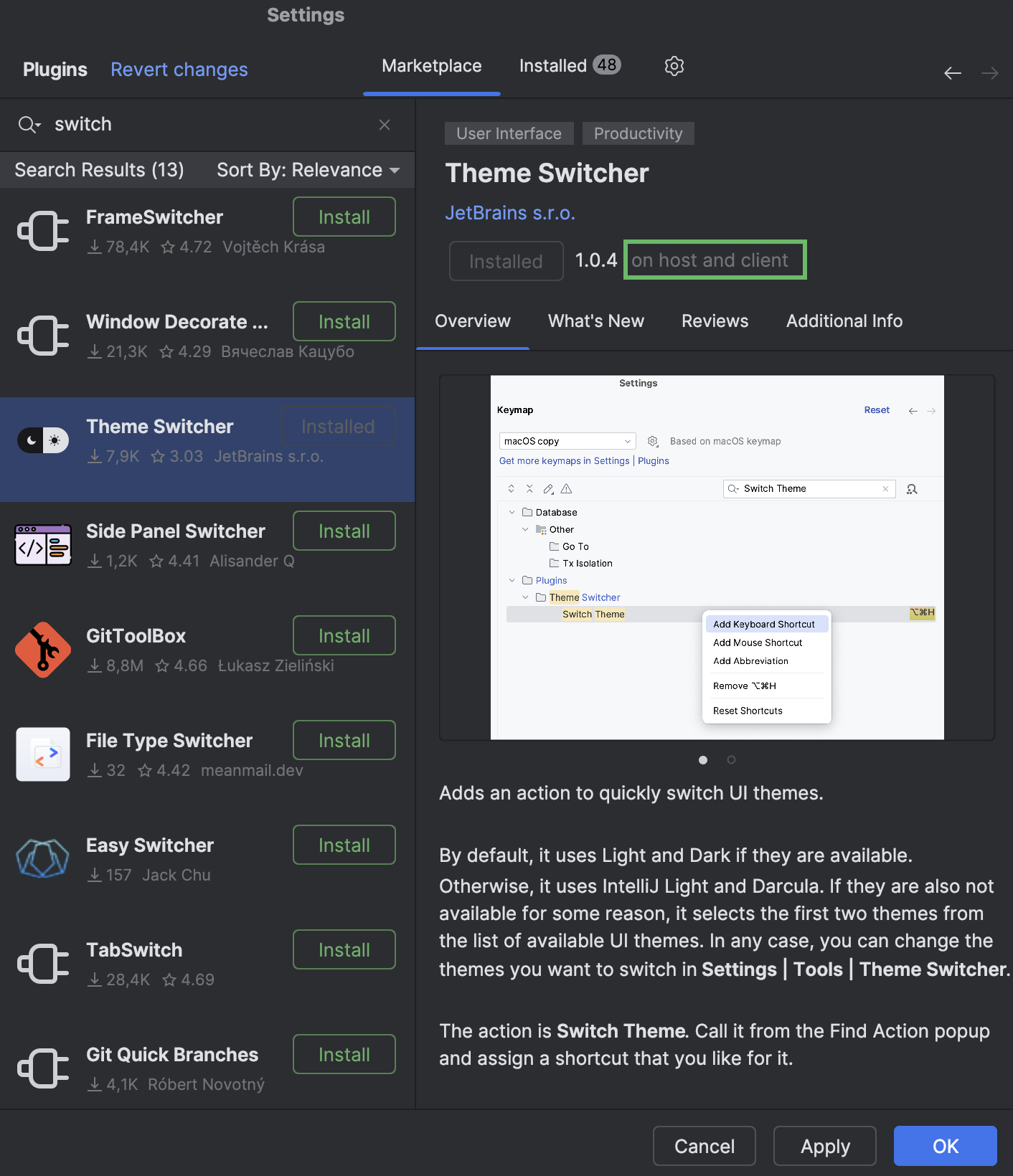Click the GitToolBox plugin icon
Viewport: 1013px width, 1176px height.
point(43,650)
